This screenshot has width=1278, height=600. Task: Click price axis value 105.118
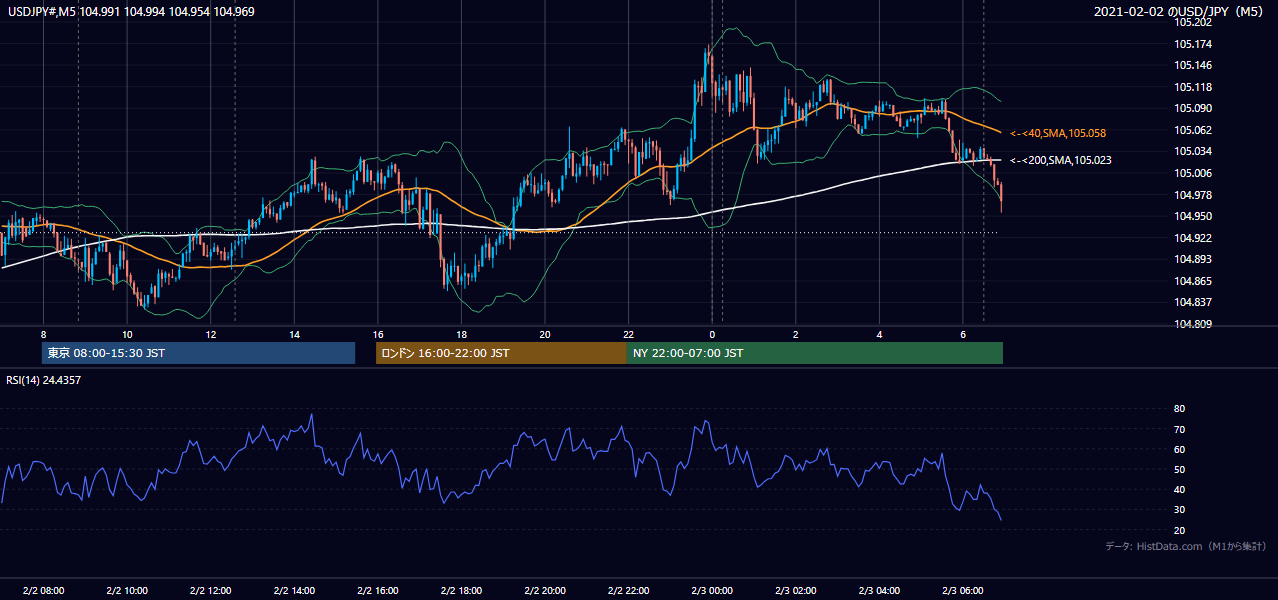pyautogui.click(x=1194, y=87)
